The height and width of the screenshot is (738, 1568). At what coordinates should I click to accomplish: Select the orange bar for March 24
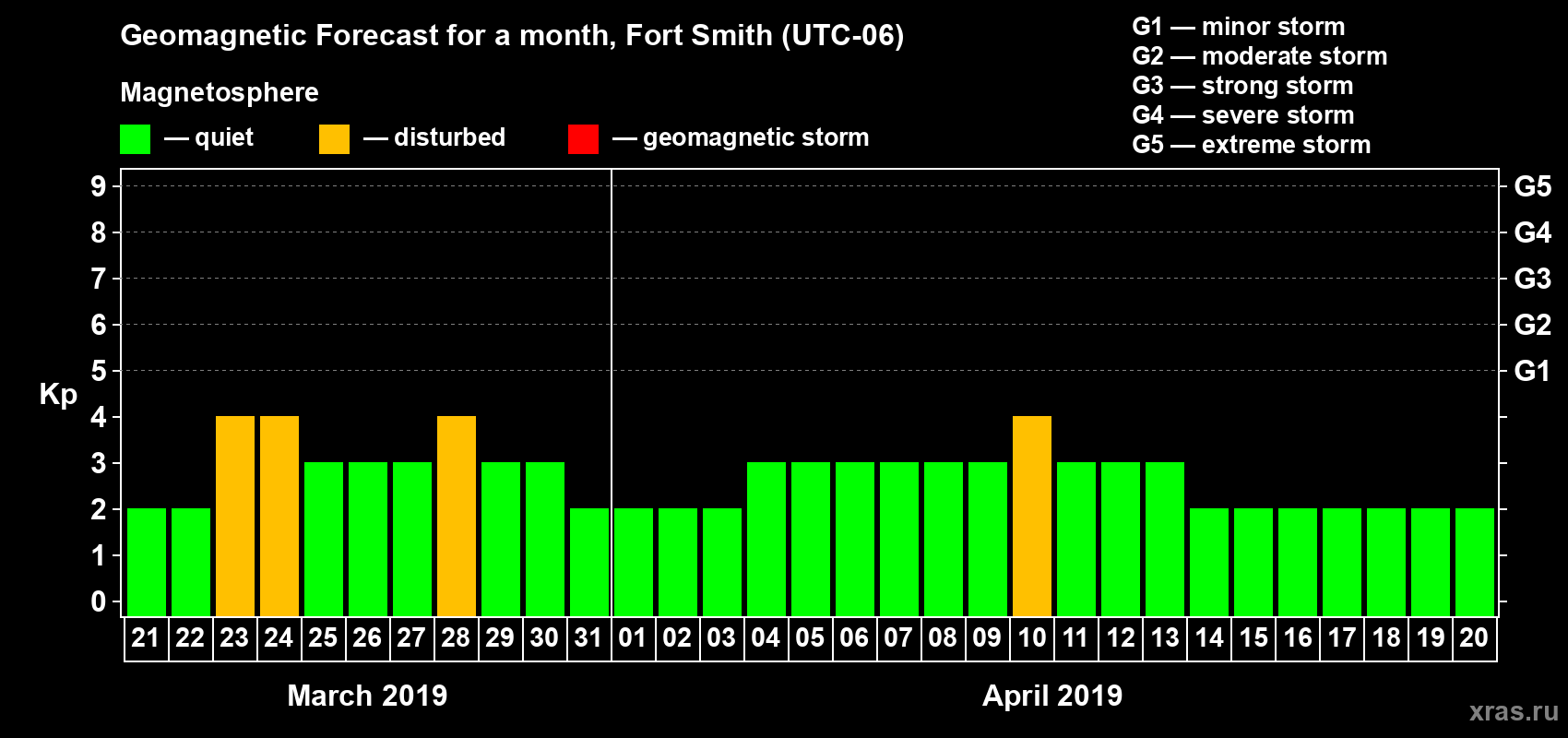point(279,517)
